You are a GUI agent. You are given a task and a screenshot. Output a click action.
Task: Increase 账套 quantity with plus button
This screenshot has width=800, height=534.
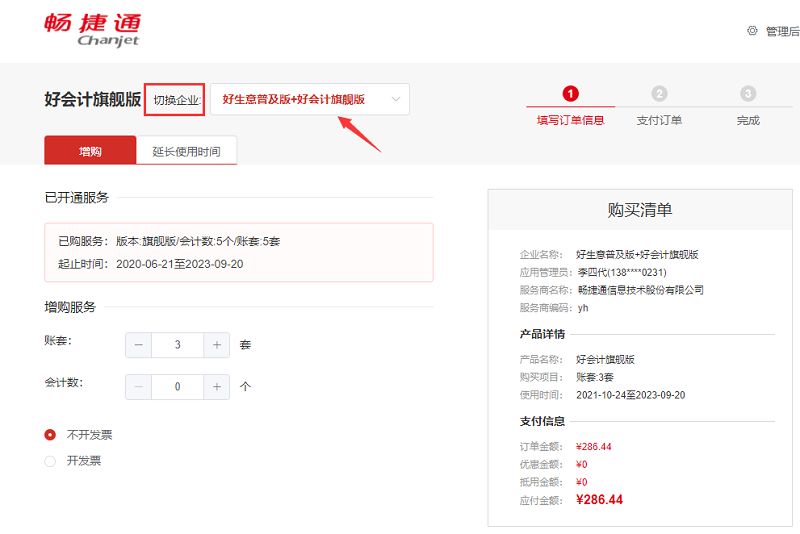(217, 345)
